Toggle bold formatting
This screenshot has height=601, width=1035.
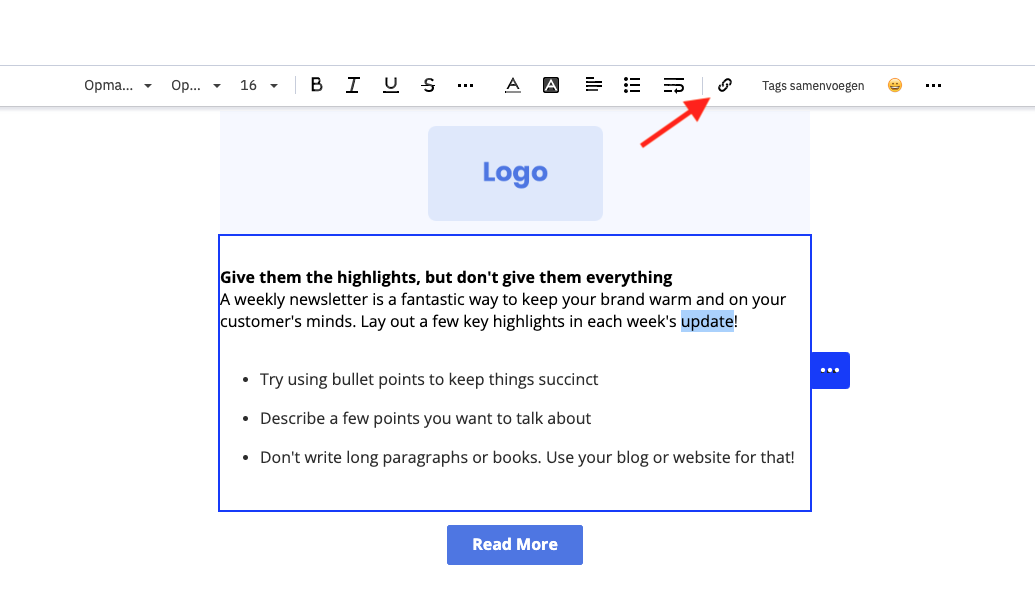coord(316,85)
